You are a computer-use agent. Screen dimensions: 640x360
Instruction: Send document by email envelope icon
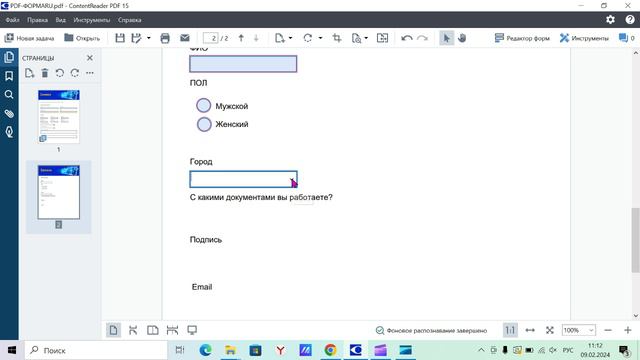184,38
